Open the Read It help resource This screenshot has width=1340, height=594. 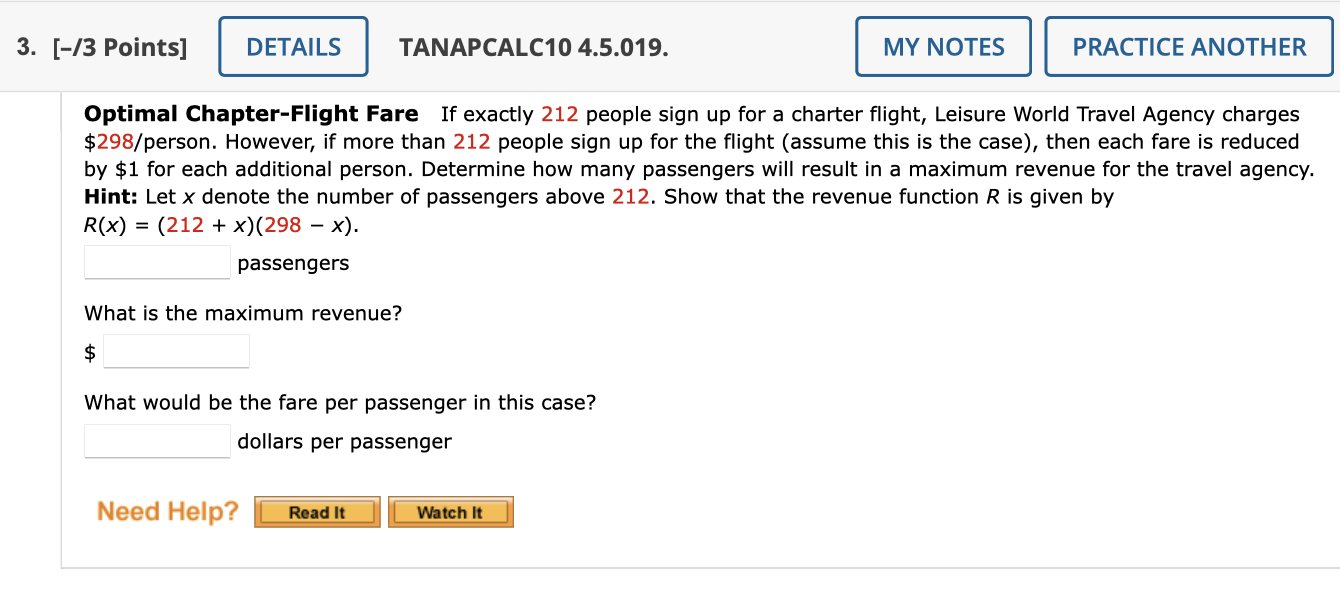pyautogui.click(x=316, y=511)
